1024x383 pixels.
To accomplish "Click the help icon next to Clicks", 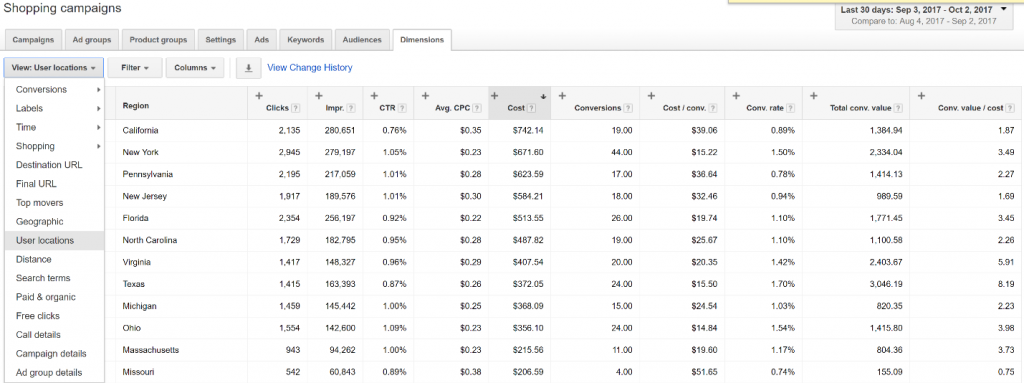I will [295, 108].
